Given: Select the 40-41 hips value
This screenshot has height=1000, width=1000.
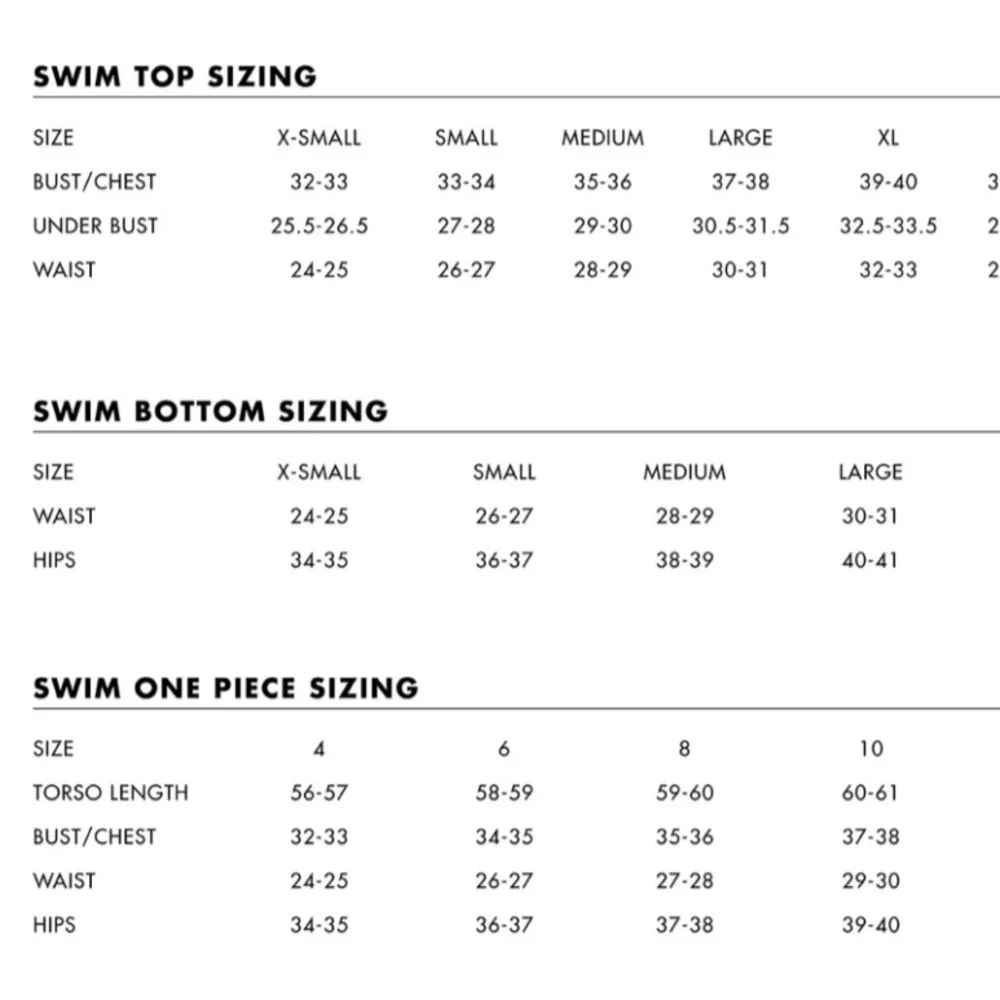Looking at the screenshot, I should point(870,560).
